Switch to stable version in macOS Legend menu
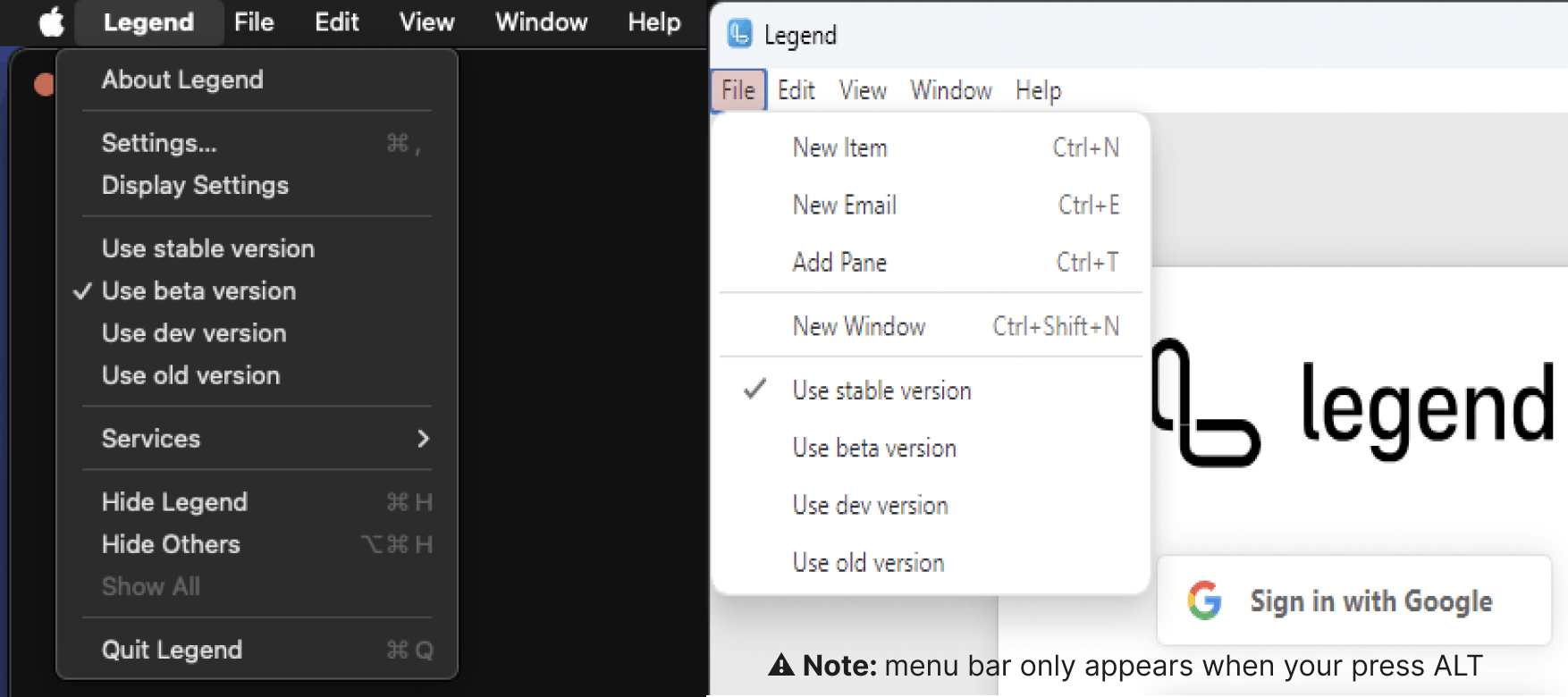Viewport: 1568px width, 697px height. pyautogui.click(x=257, y=248)
